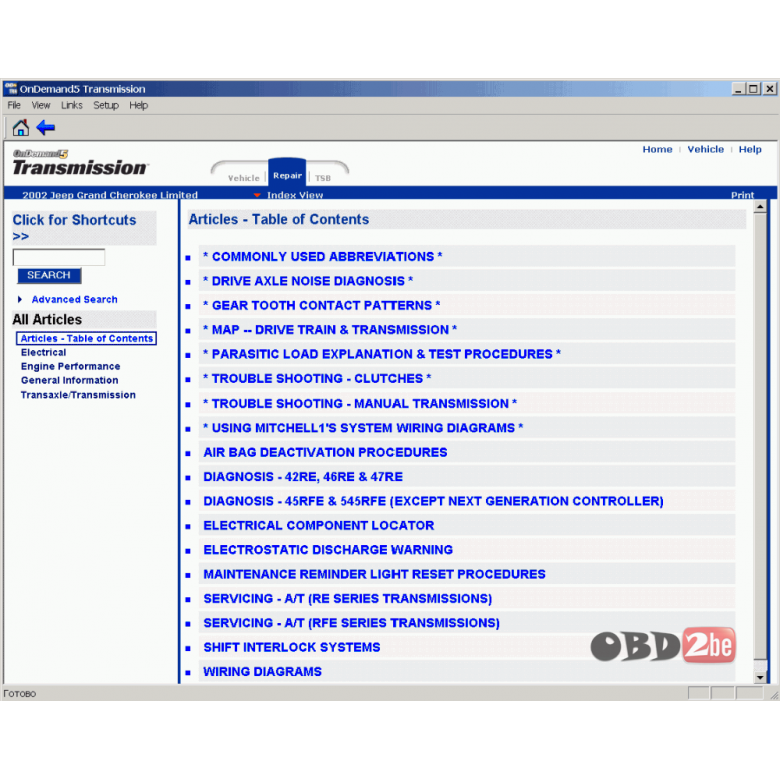Click the Vehicle link at top right
The height and width of the screenshot is (780, 780).
705,149
